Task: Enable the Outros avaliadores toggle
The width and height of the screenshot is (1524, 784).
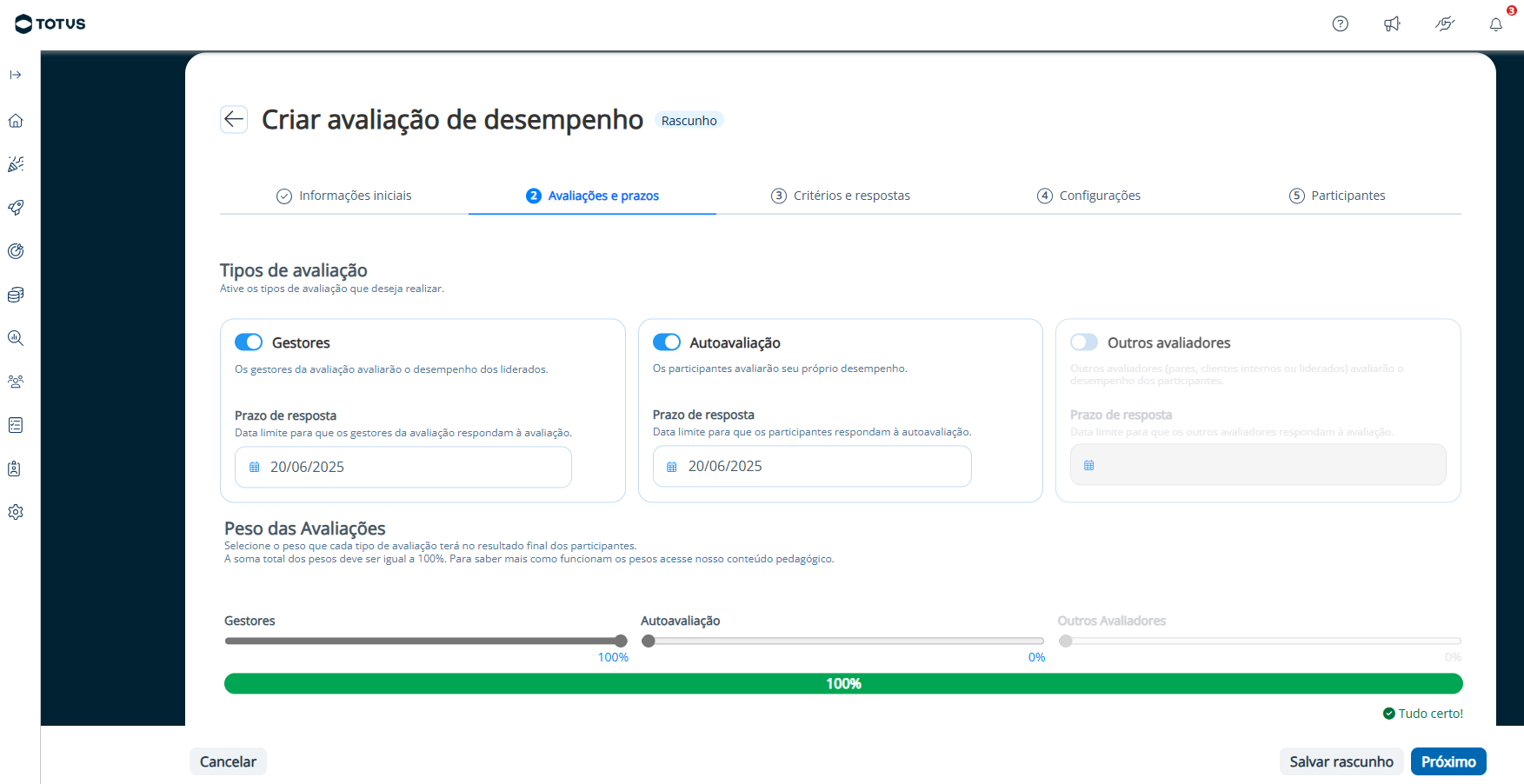Action: [1084, 342]
